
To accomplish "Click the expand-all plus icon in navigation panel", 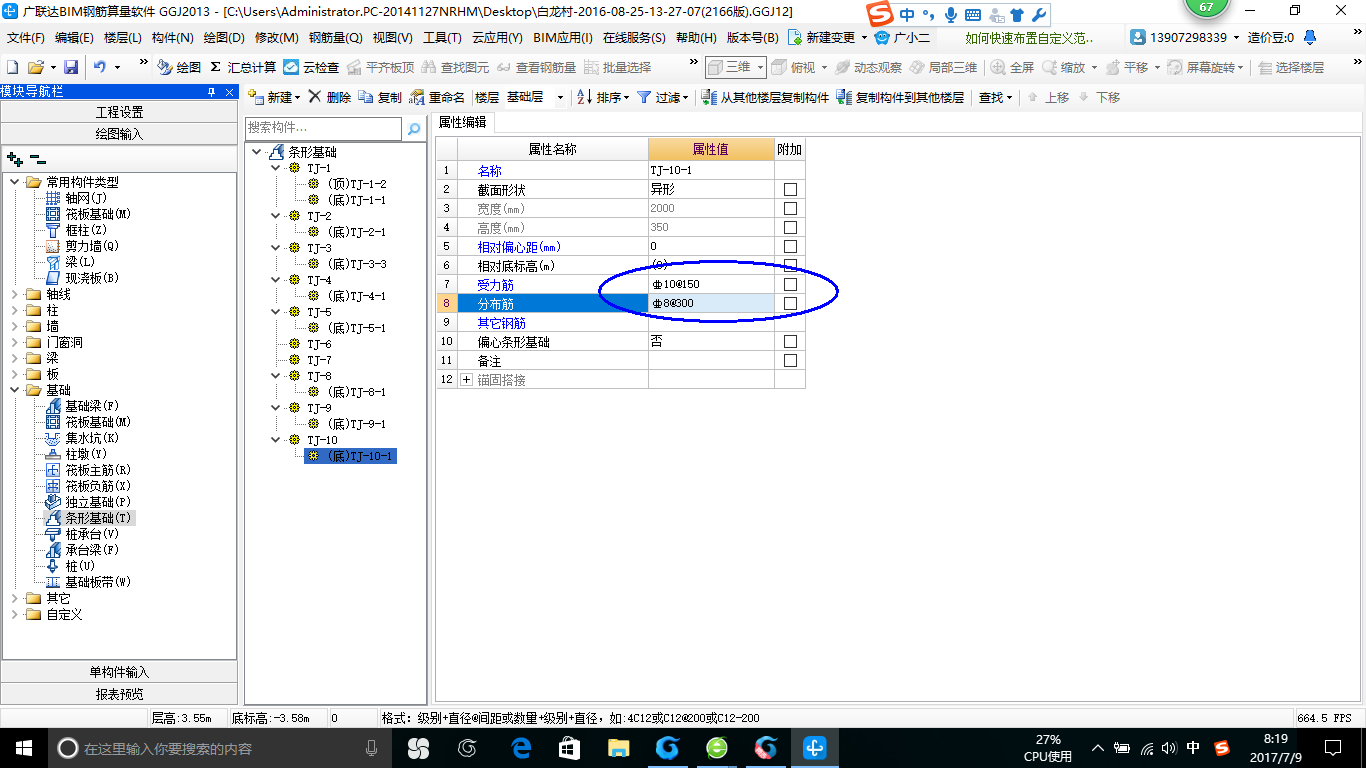I will coord(14,159).
